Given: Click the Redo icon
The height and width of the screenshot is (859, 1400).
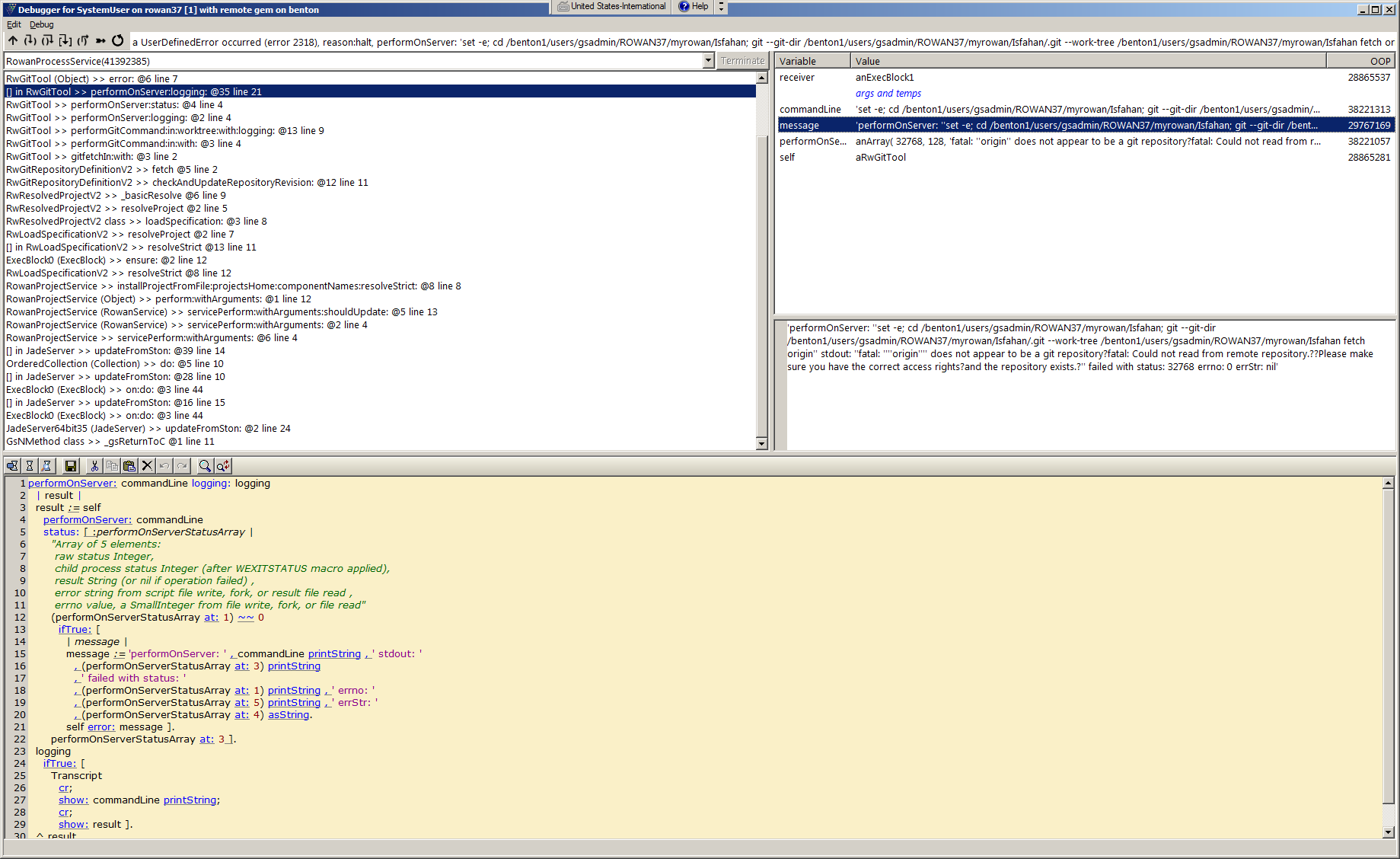Looking at the screenshot, I should coord(182,466).
